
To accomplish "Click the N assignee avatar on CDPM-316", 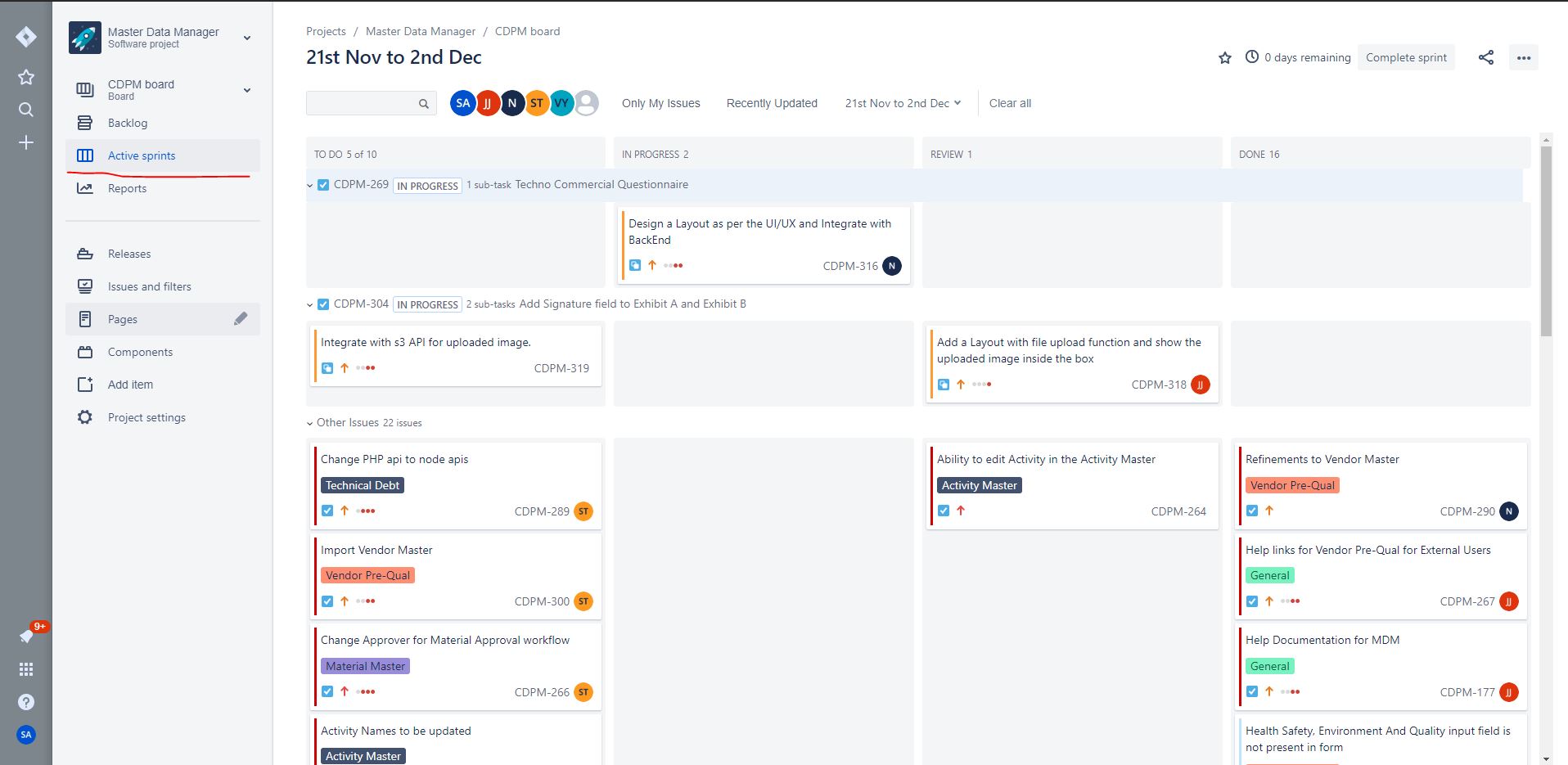I will (x=892, y=266).
